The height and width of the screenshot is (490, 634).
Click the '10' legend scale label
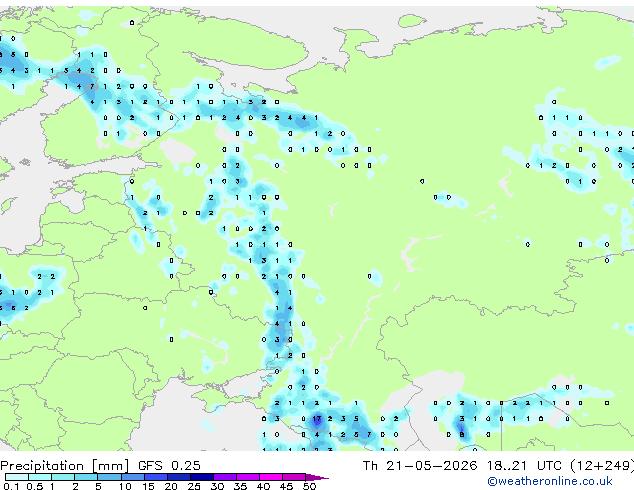(x=125, y=486)
